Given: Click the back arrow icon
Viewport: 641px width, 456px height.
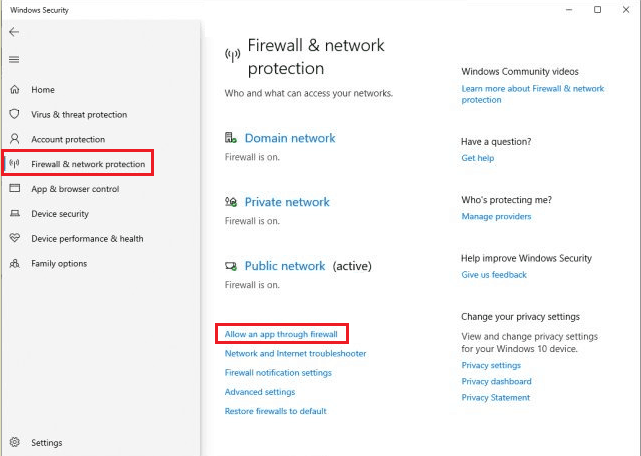Looking at the screenshot, I should coord(14,32).
